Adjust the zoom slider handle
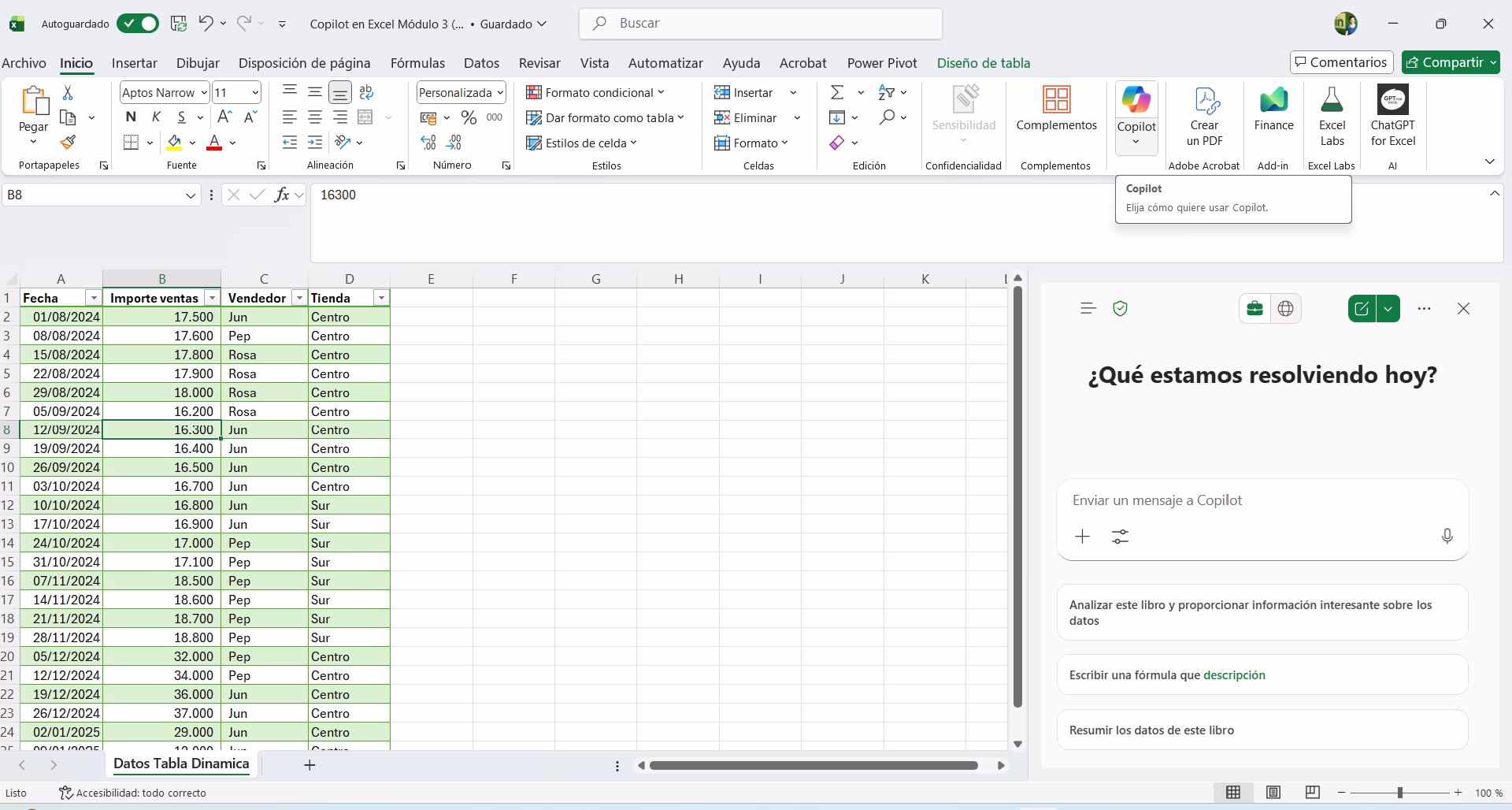 click(x=1399, y=793)
